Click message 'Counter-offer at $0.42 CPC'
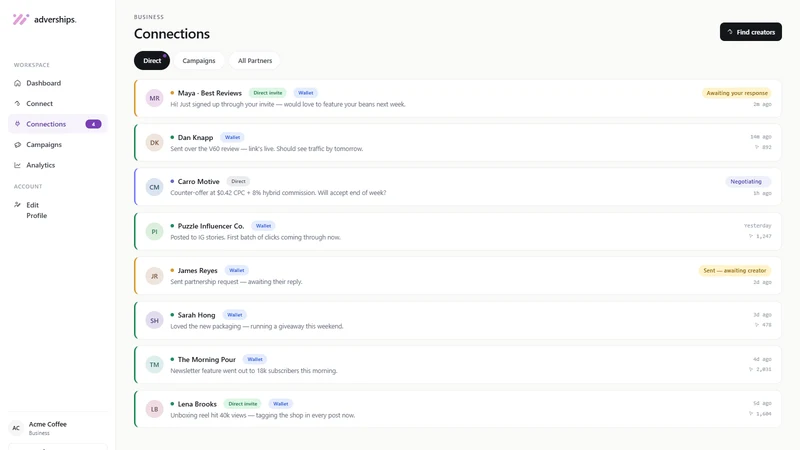Screen dimensions: 800x450 tap(278, 193)
